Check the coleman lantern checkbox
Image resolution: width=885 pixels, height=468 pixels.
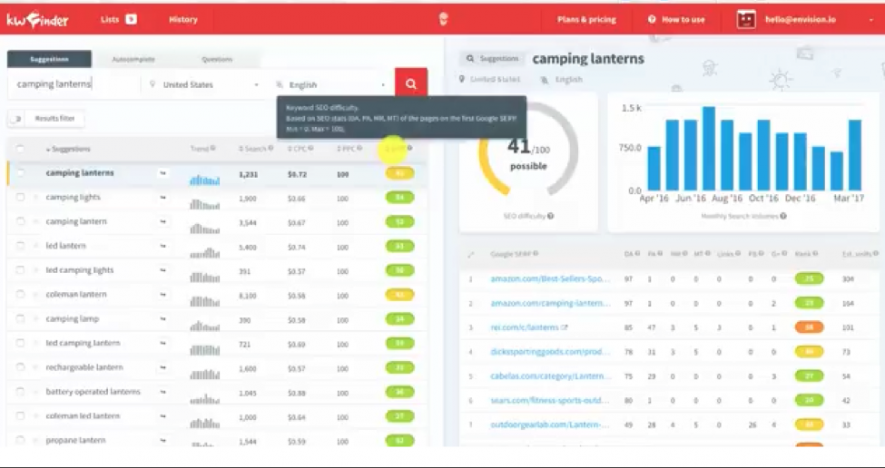pos(20,294)
